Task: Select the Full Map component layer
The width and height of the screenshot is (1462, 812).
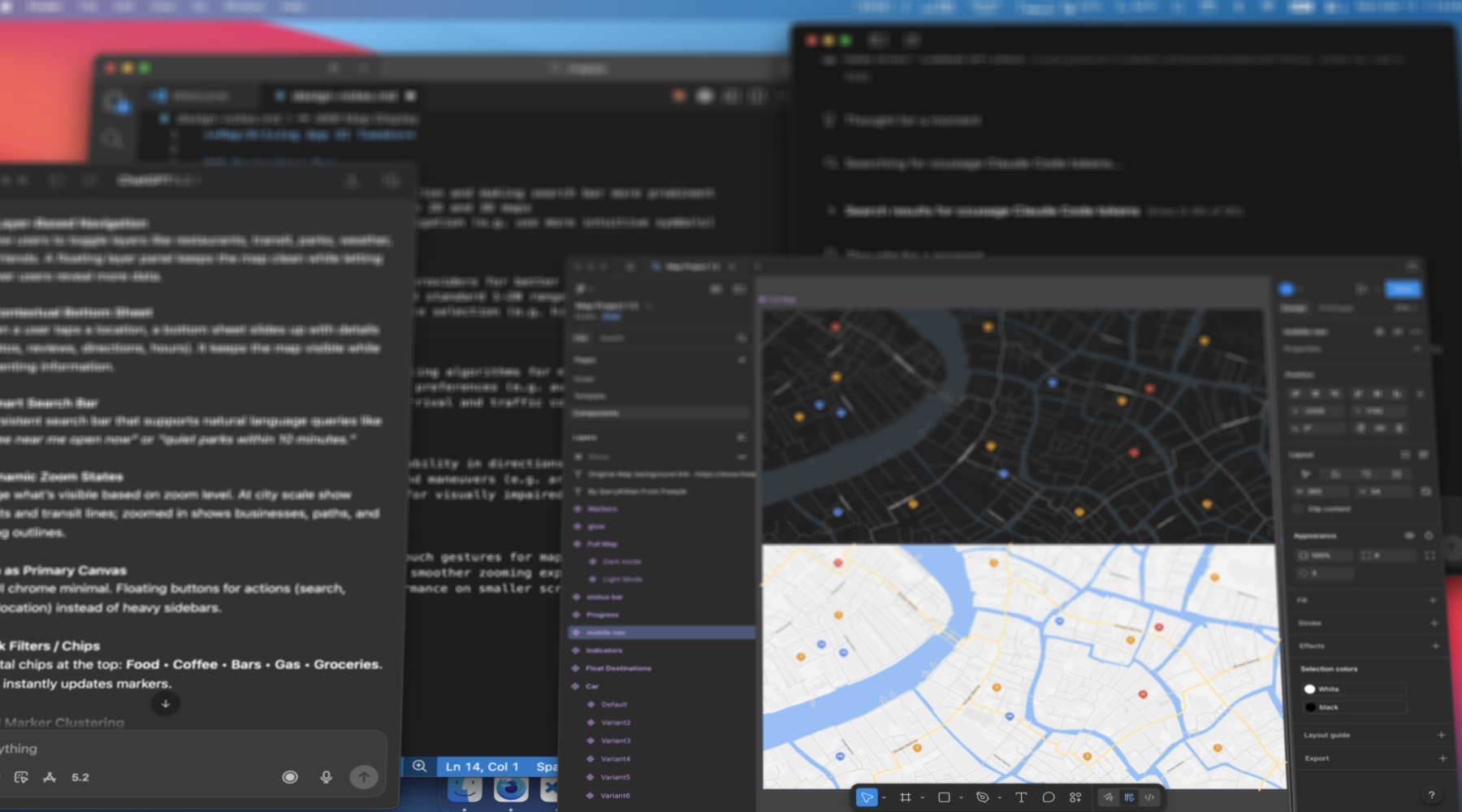Action: pyautogui.click(x=662, y=544)
